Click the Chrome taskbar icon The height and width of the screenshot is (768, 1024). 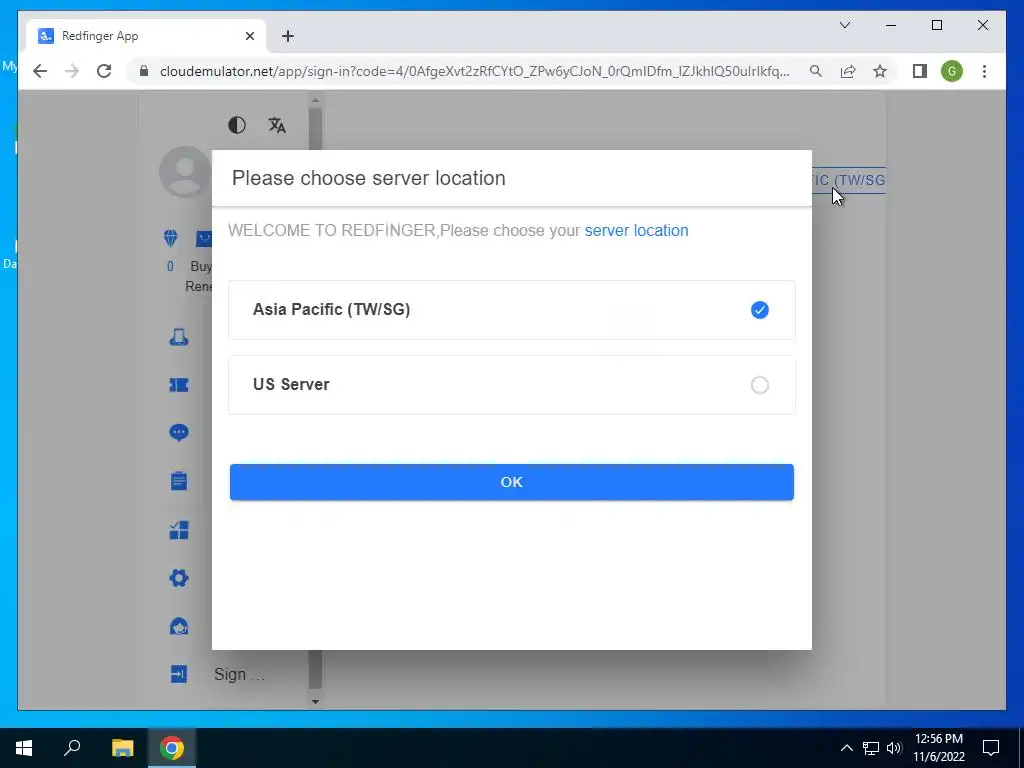[172, 748]
